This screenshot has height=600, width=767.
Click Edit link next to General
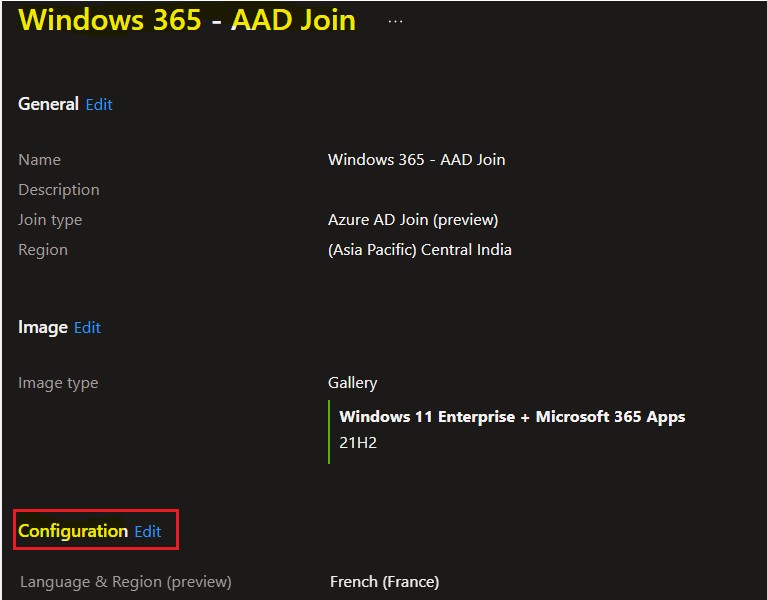(99, 105)
